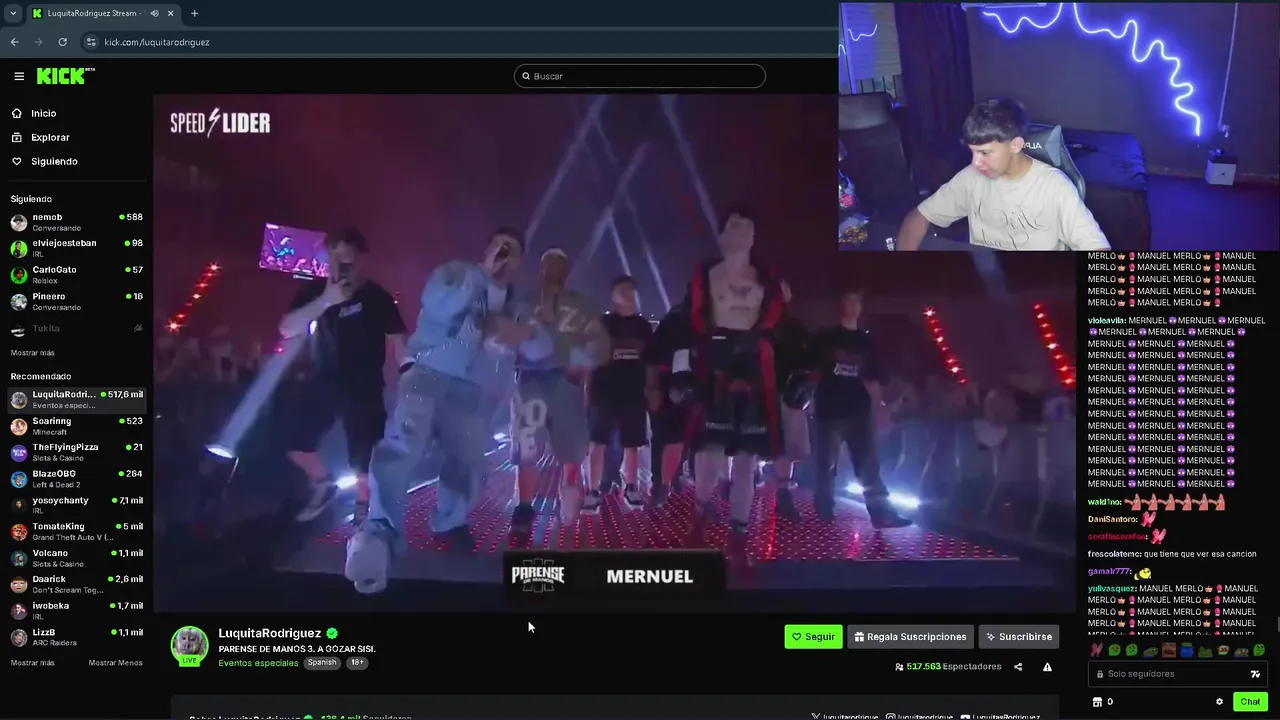The image size is (1280, 720).
Task: Click LuquitaRodriguez live avatar
Action: pyautogui.click(x=189, y=646)
